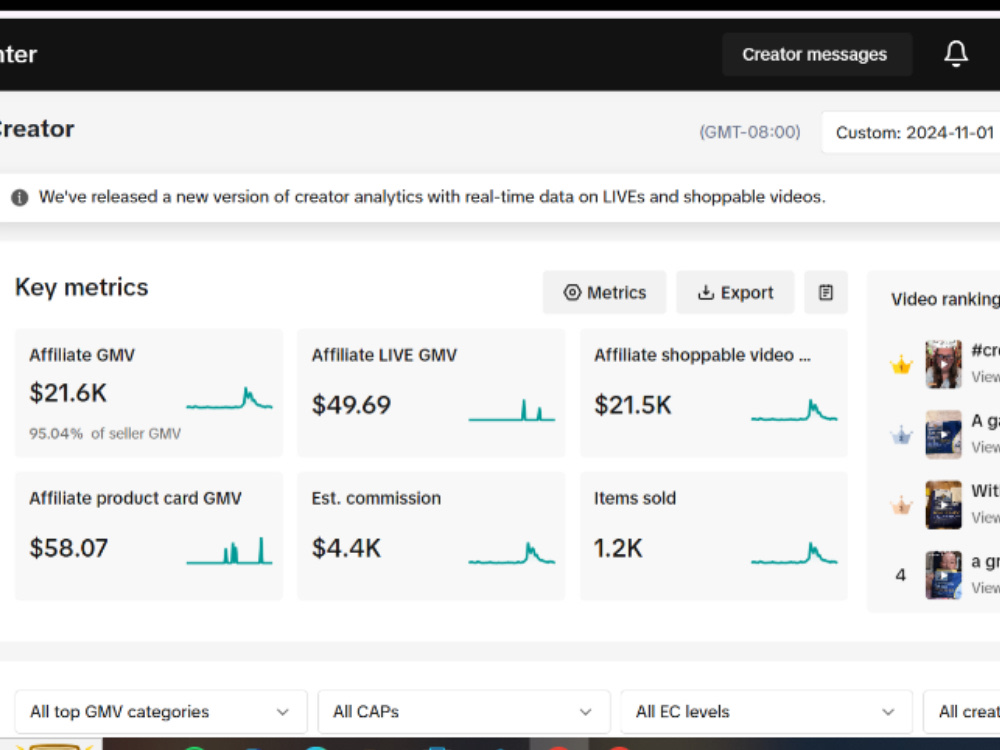Click the $49.69 LIVE GMV value
1000x750 pixels.
point(351,405)
